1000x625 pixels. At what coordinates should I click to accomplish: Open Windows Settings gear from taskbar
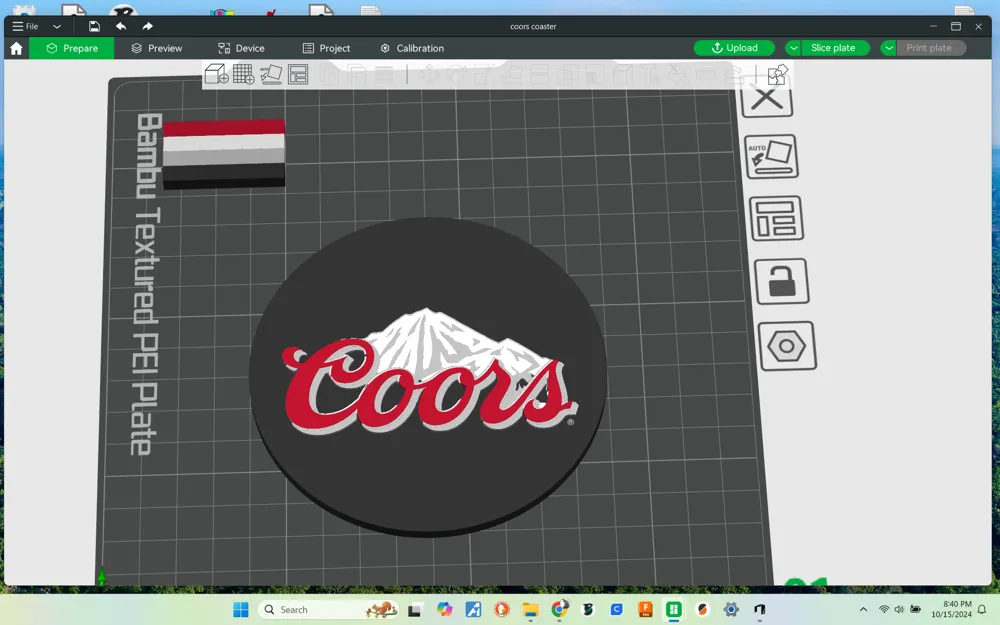point(731,610)
